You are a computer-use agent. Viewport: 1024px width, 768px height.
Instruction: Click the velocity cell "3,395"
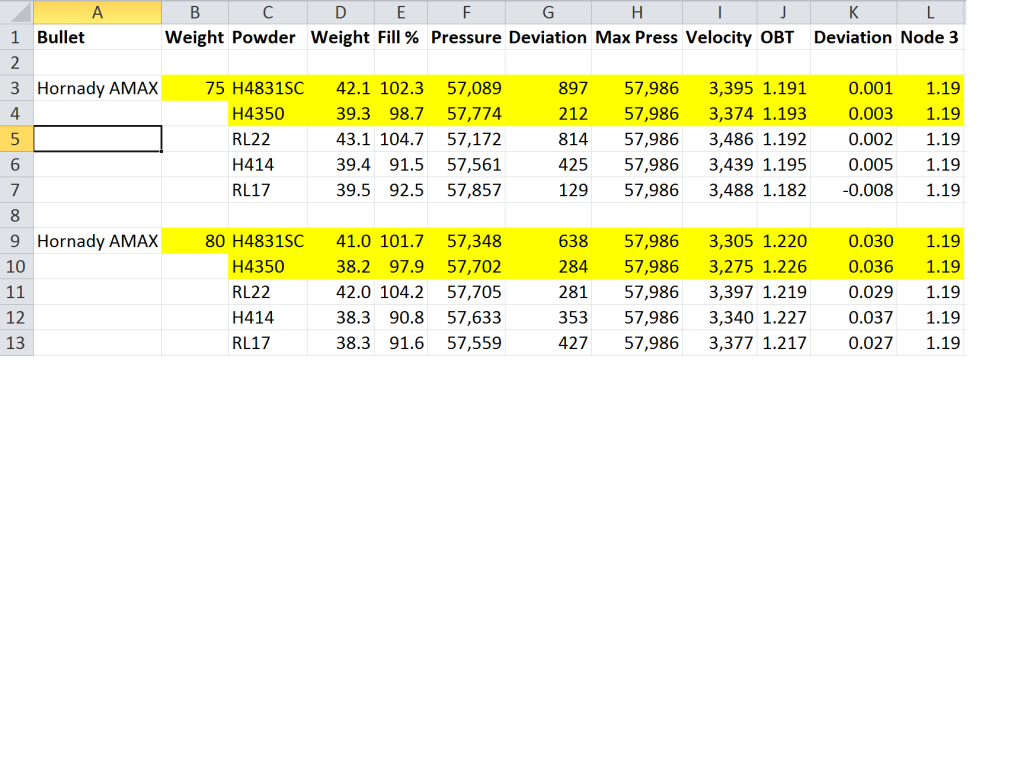[x=720, y=88]
